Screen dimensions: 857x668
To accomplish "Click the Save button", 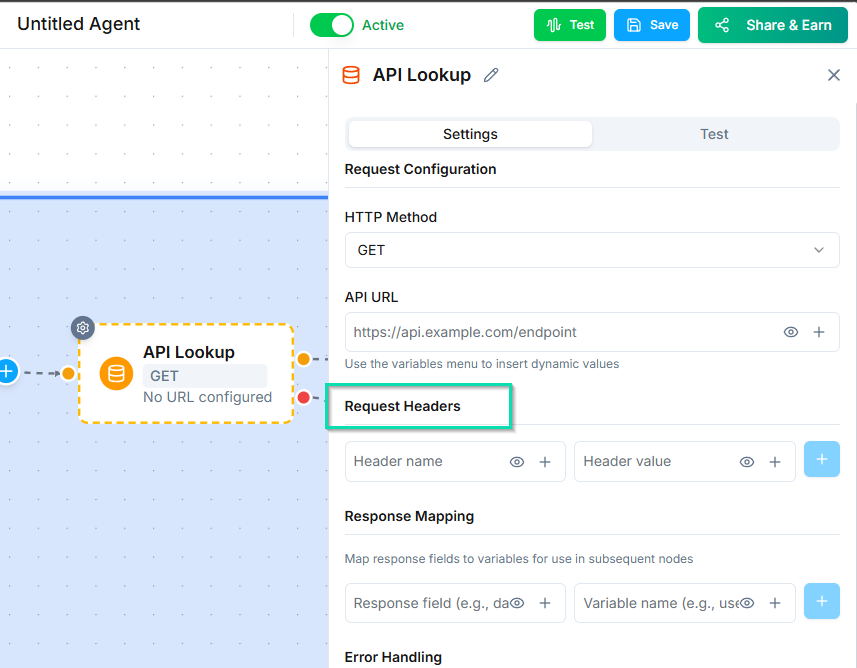I will click(x=651, y=25).
